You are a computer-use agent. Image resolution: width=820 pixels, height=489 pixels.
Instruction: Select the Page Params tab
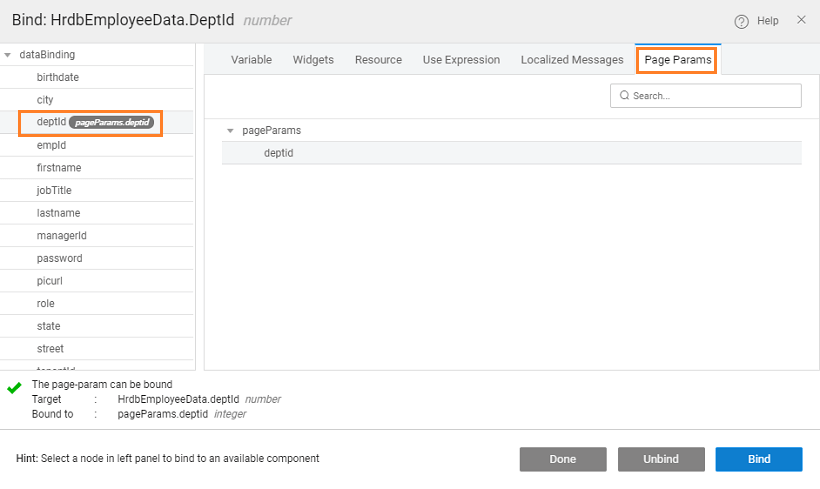click(677, 60)
